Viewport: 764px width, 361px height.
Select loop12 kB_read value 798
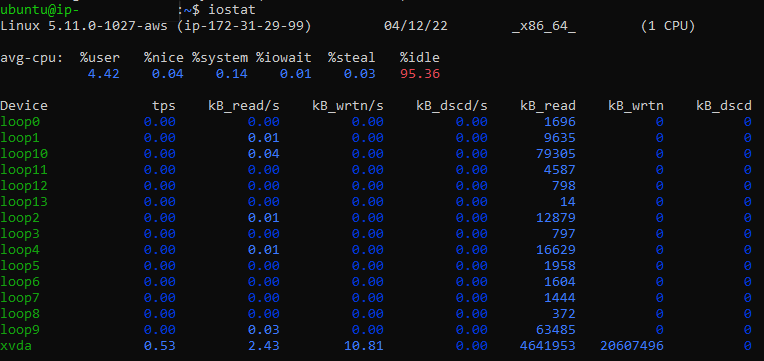coord(564,186)
